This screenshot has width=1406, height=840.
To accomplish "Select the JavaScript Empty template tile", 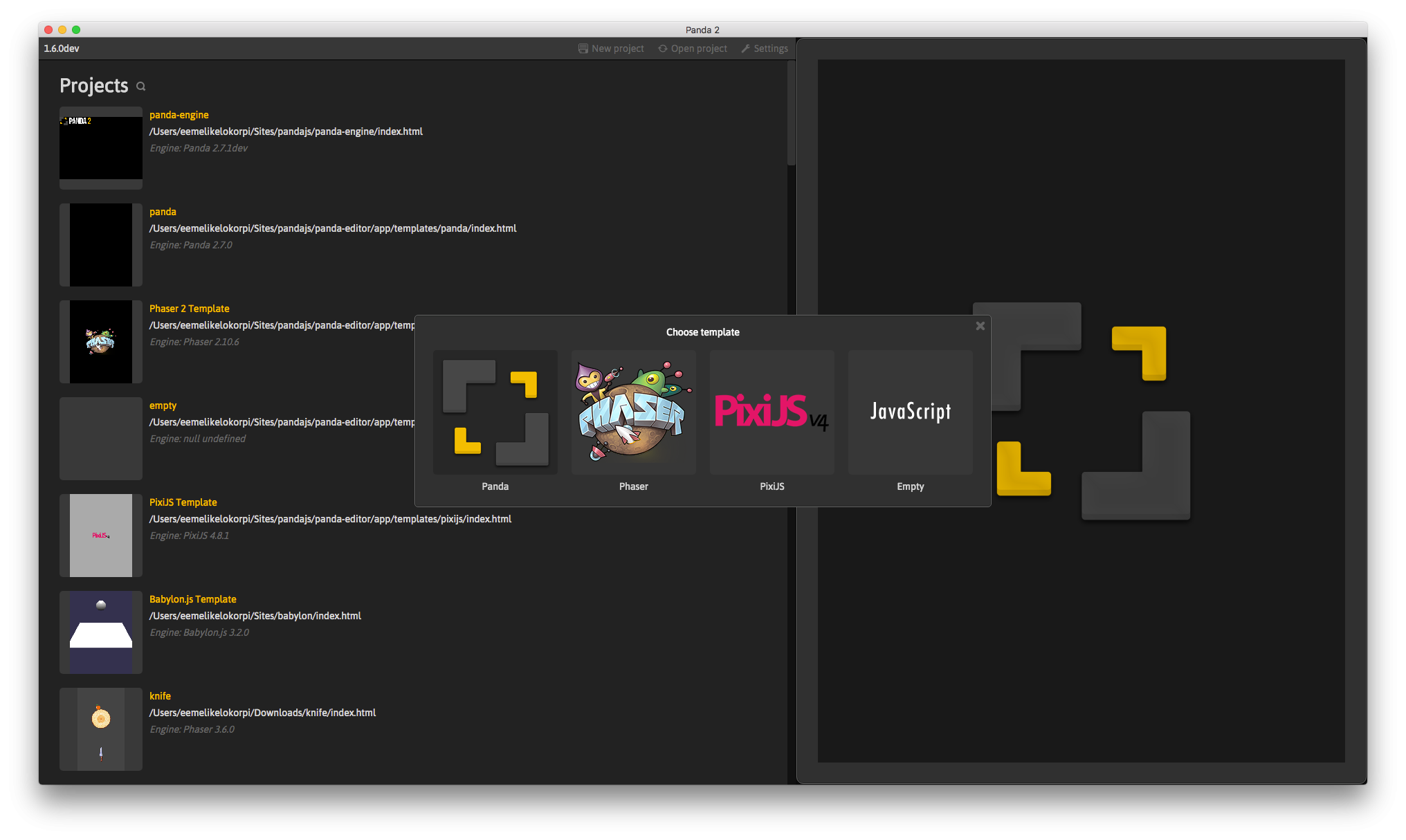I will click(911, 412).
